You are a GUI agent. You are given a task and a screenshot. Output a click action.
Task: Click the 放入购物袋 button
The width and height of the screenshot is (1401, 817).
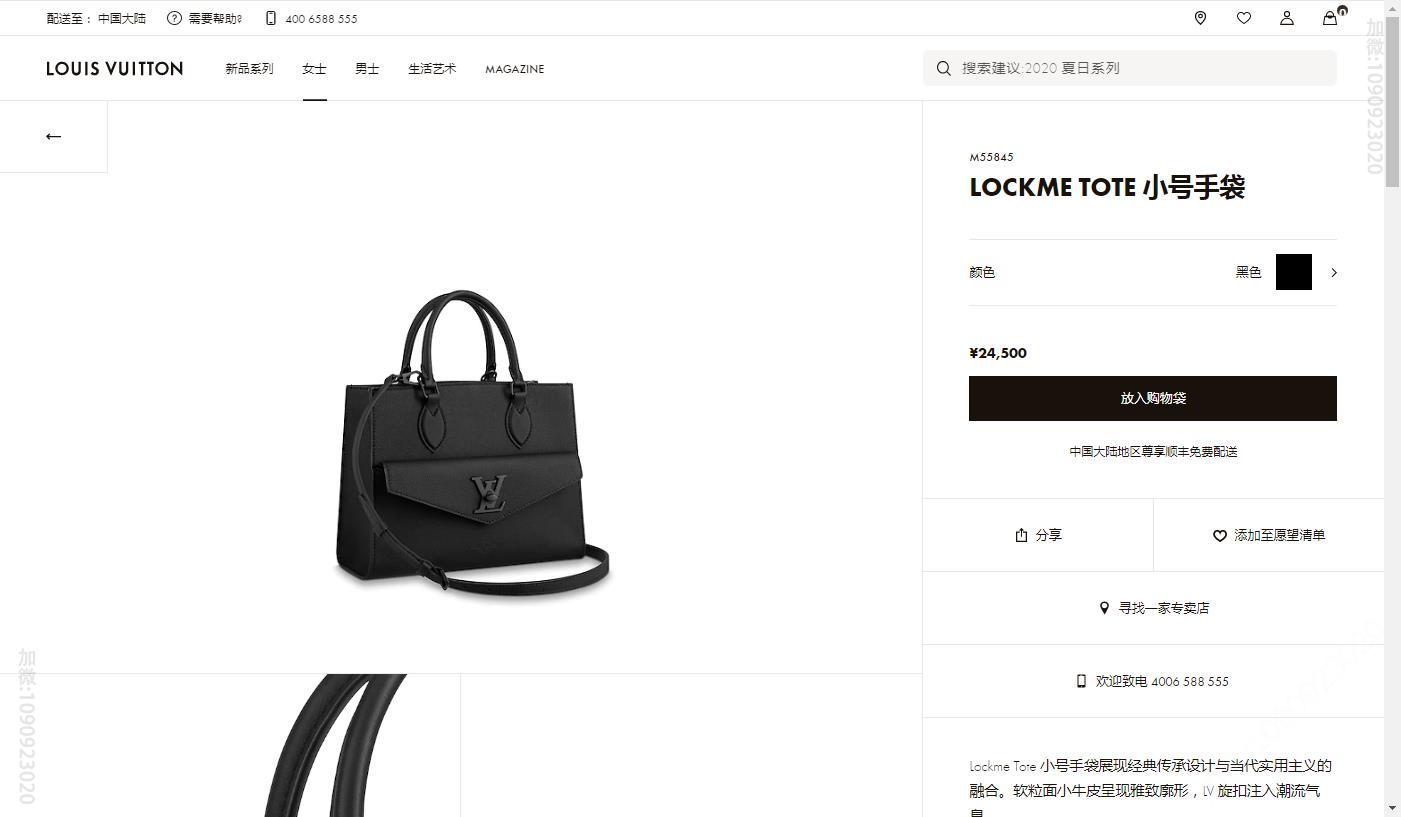1153,398
